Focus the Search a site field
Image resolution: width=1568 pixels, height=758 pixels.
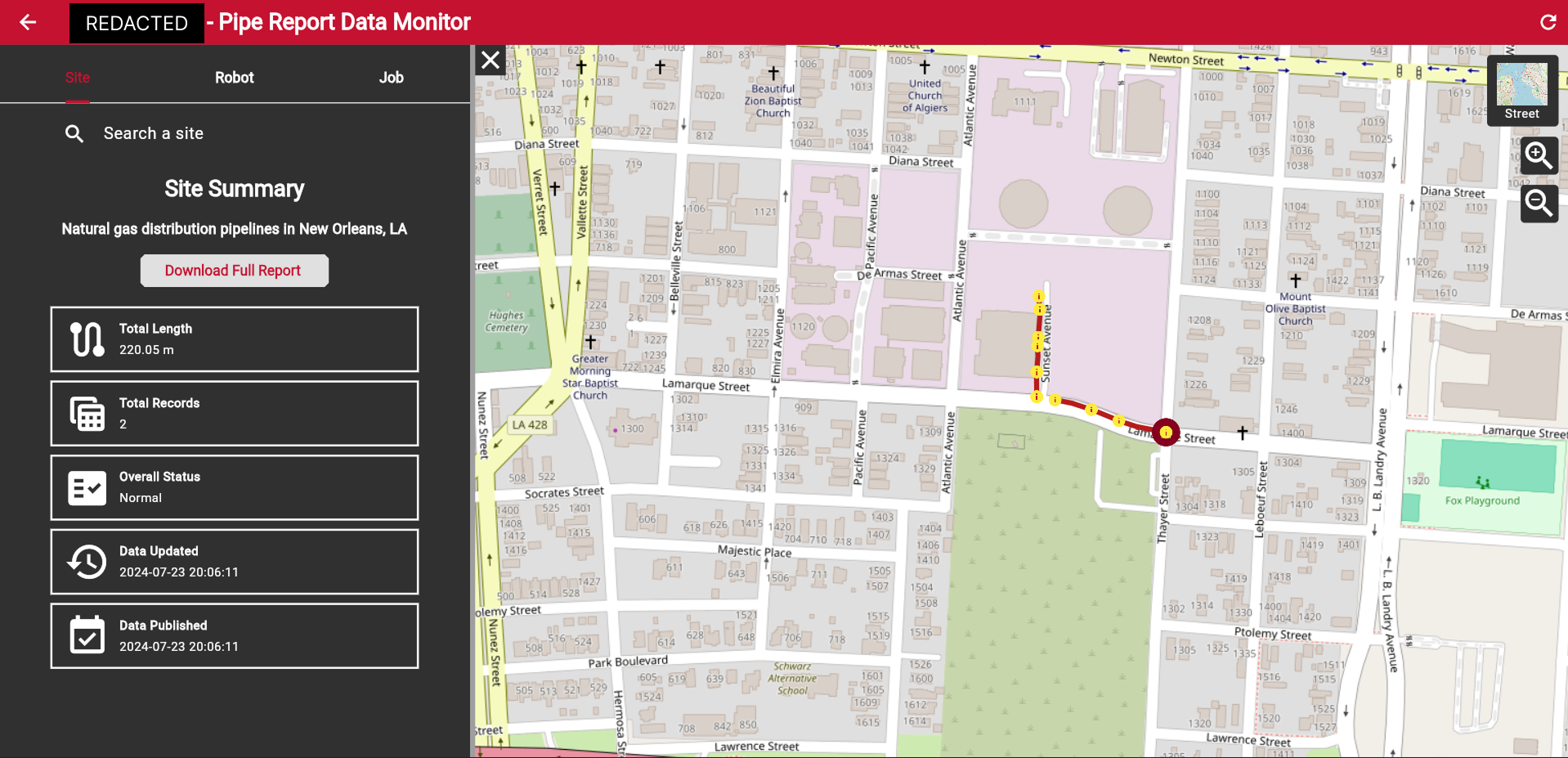click(235, 133)
